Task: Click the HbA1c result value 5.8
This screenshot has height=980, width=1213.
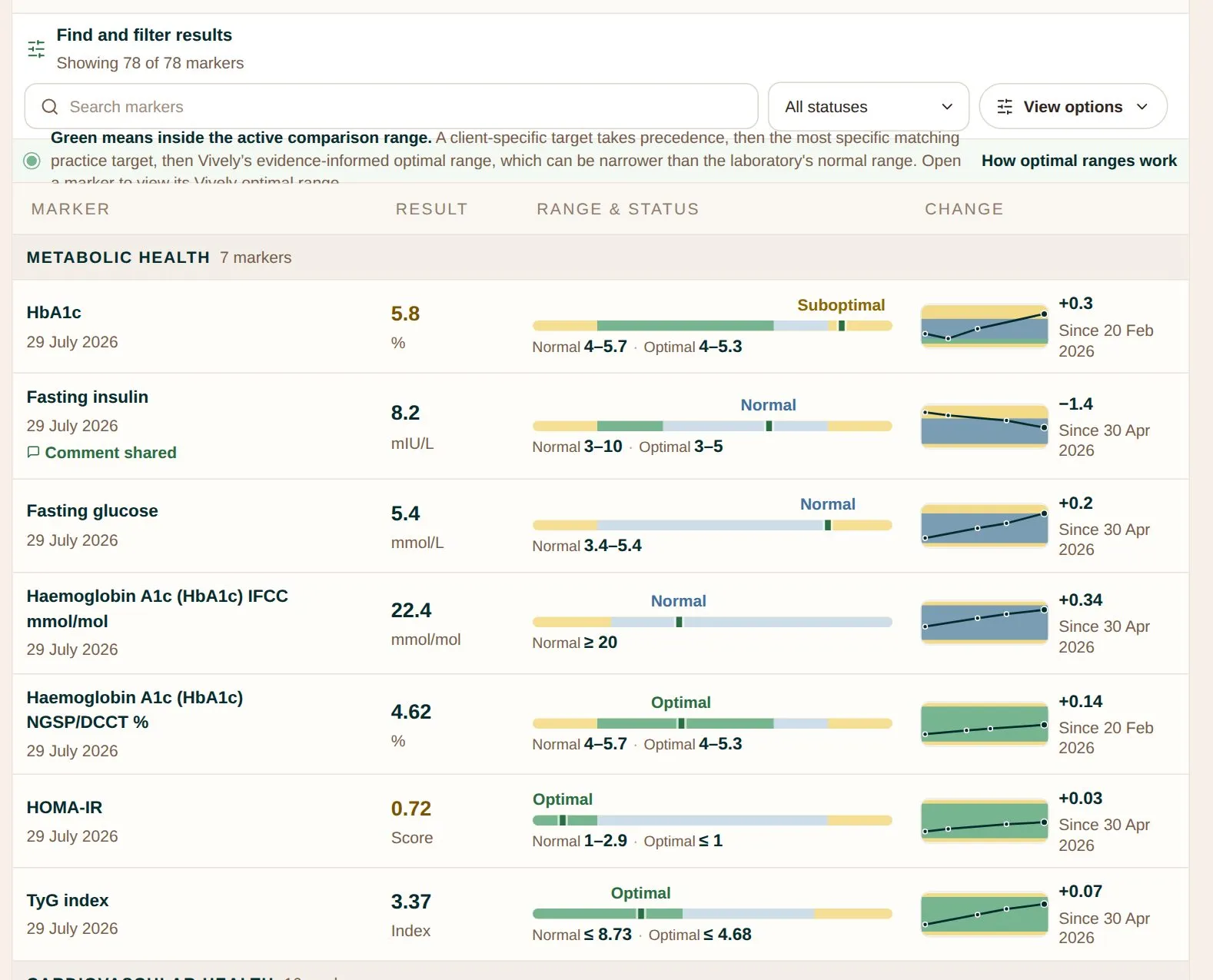Action: pos(405,314)
